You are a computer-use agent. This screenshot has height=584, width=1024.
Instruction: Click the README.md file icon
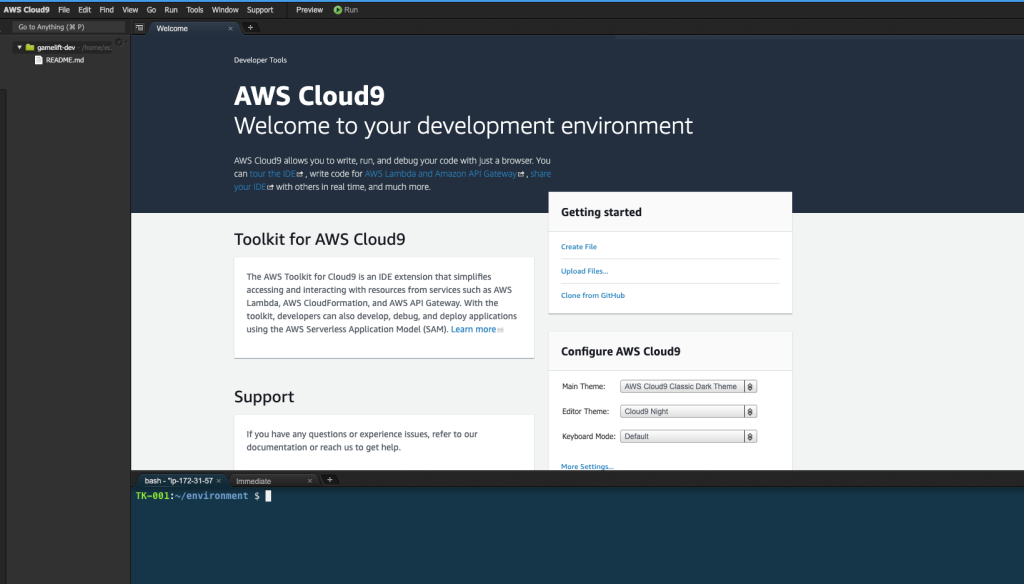(39, 59)
